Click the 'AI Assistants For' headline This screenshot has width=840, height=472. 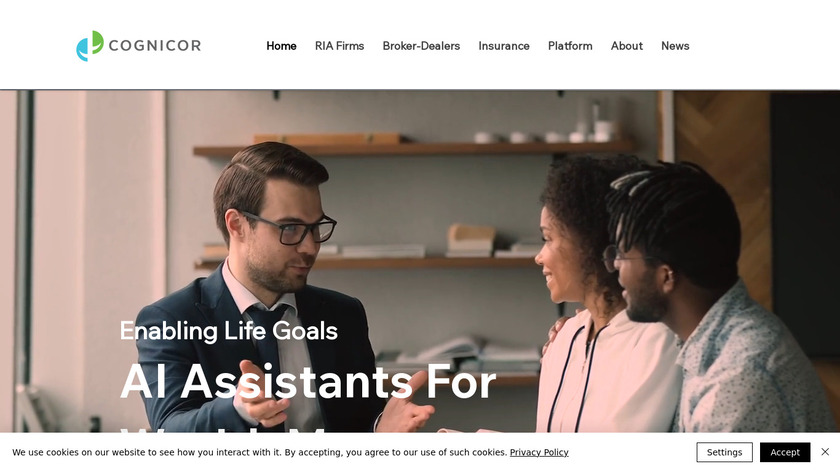pyautogui.click(x=308, y=381)
